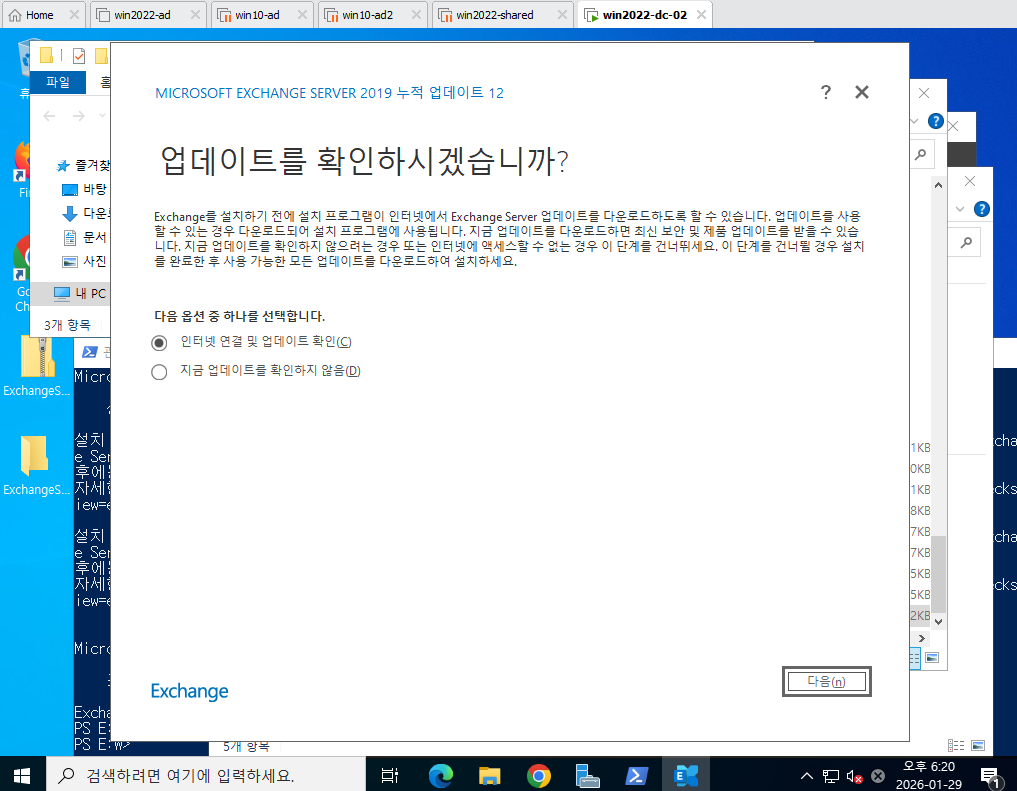Open notification center icon
Screen dimensions: 1017x791
click(990, 776)
